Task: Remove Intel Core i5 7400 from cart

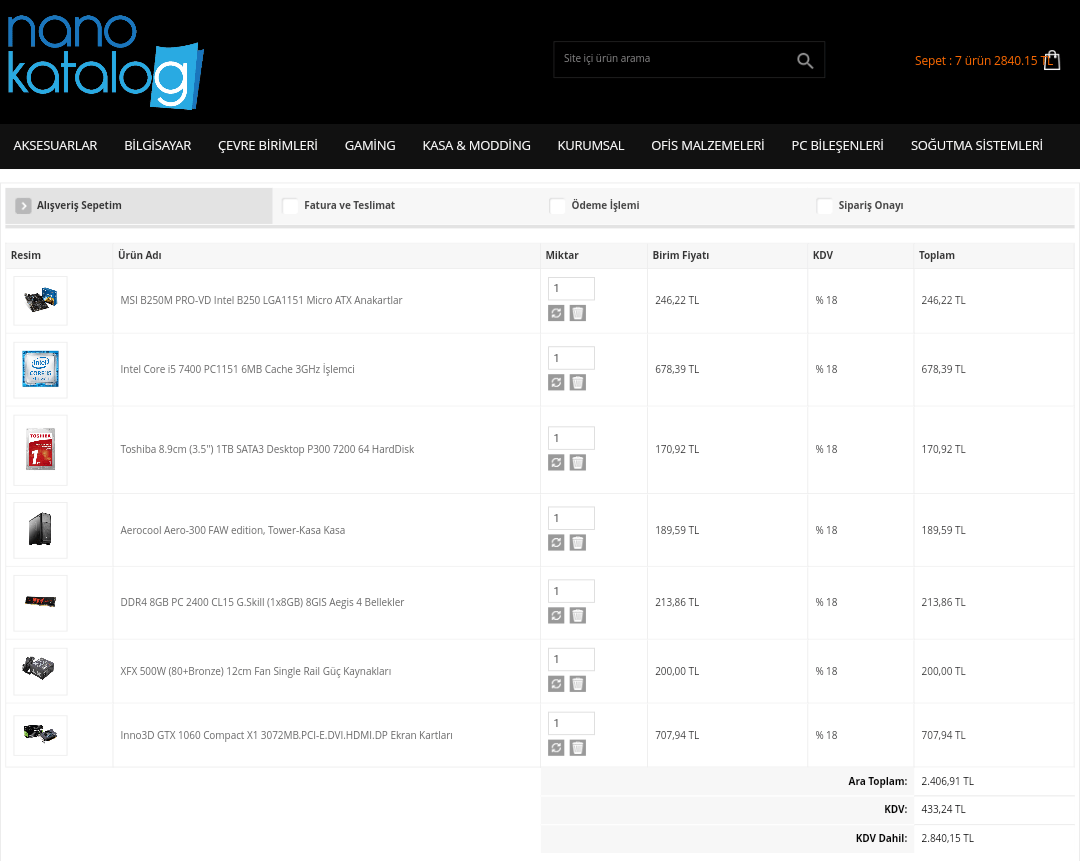Action: tap(578, 382)
